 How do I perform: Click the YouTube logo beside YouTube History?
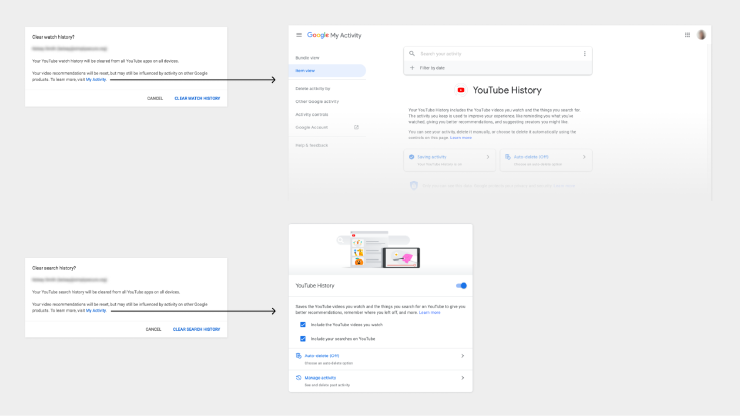[x=461, y=90]
